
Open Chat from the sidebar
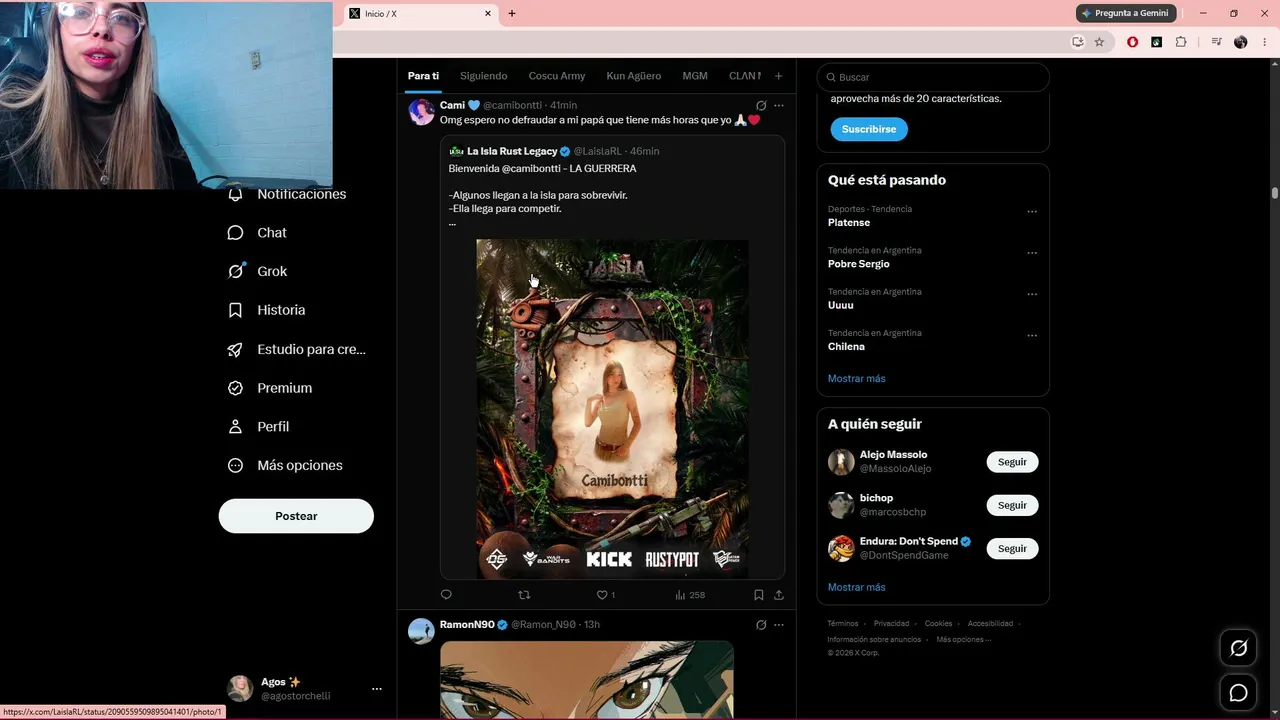[258, 233]
